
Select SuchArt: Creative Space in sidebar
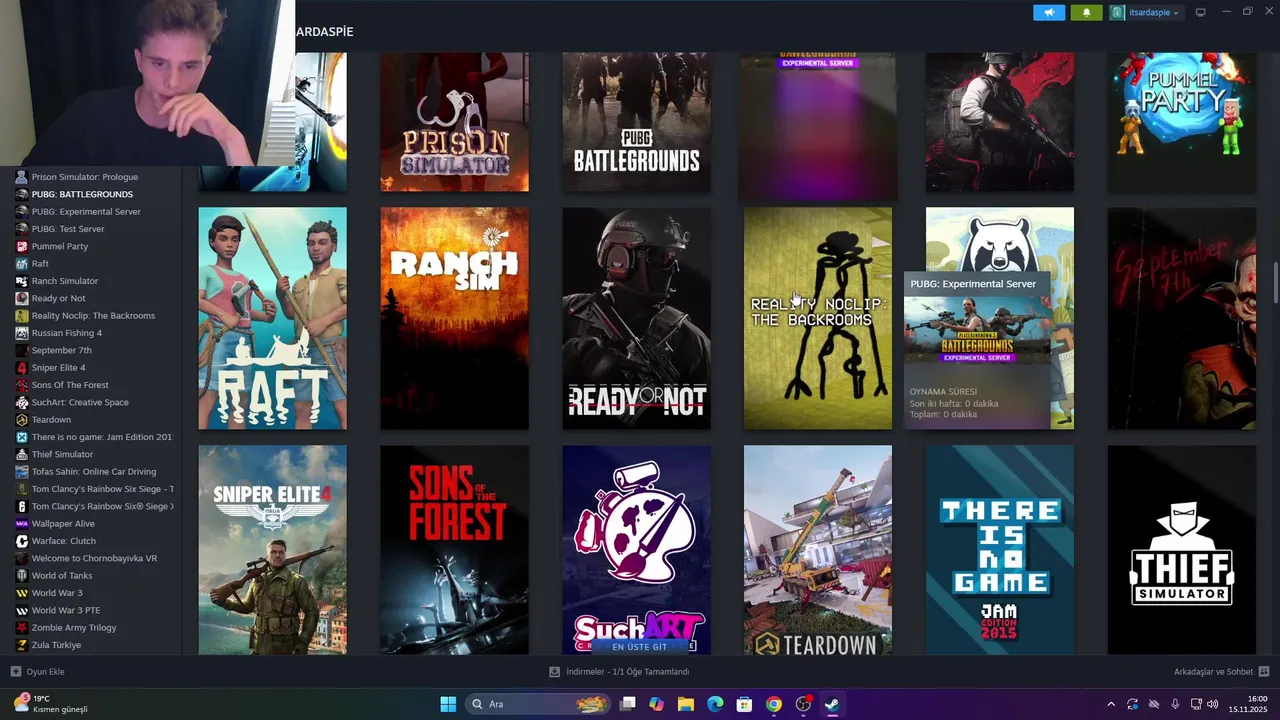click(x=80, y=402)
